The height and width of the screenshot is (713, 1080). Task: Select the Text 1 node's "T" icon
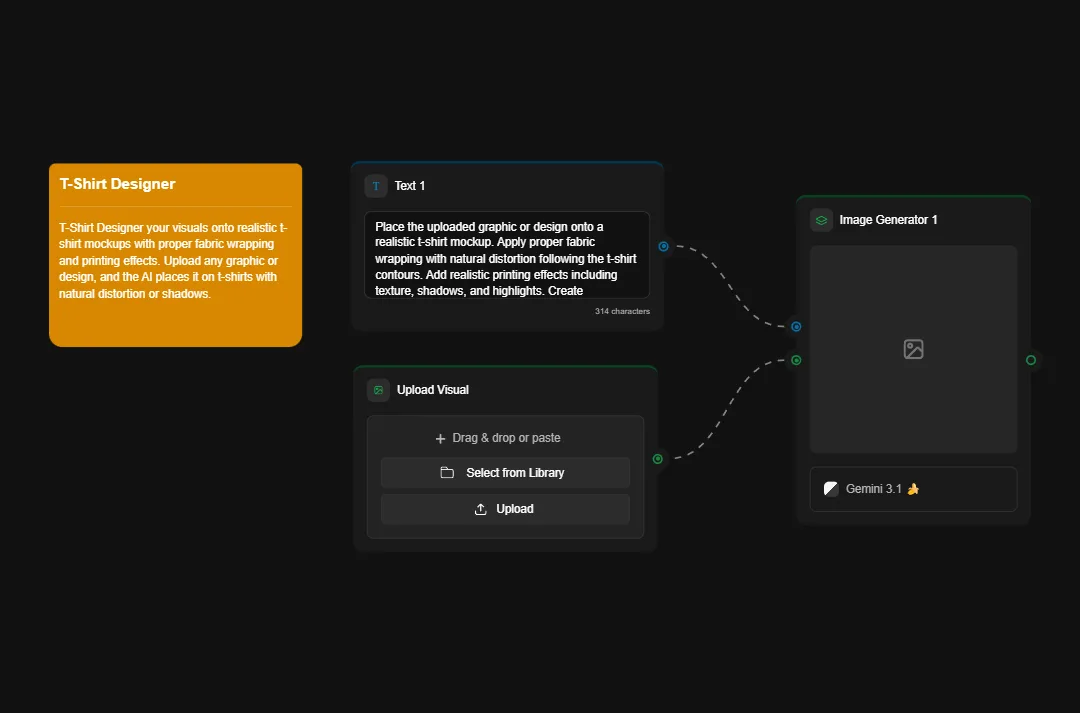point(375,186)
